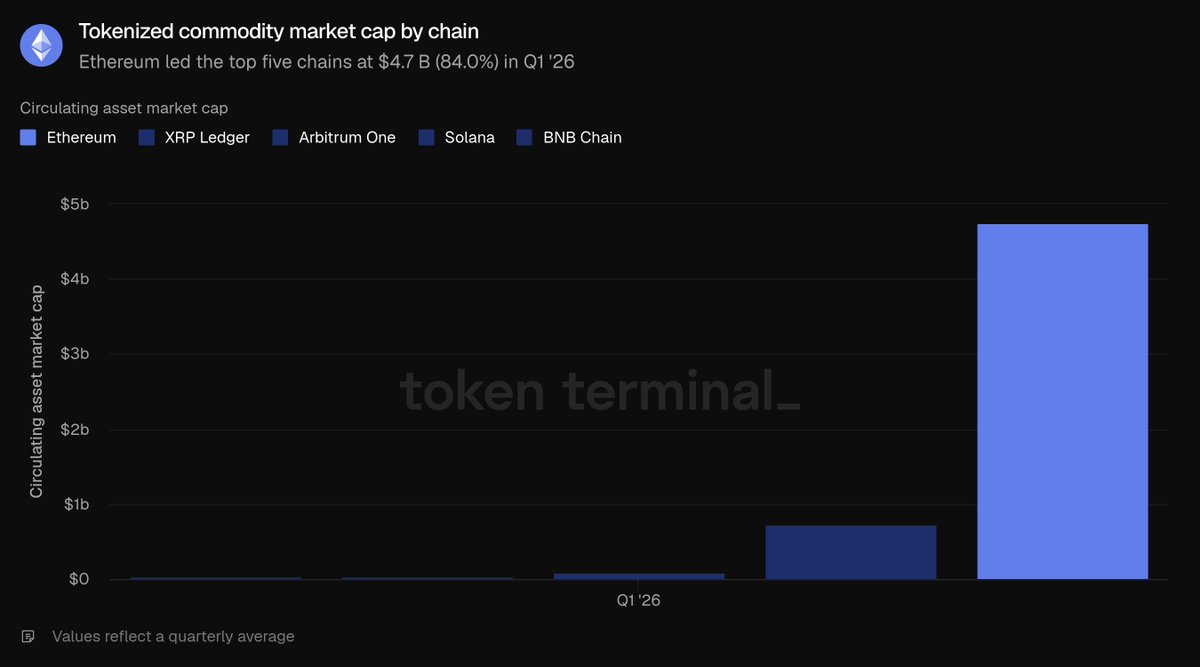Toggle the Solana legend swatch
This screenshot has width=1200, height=667.
(x=426, y=138)
